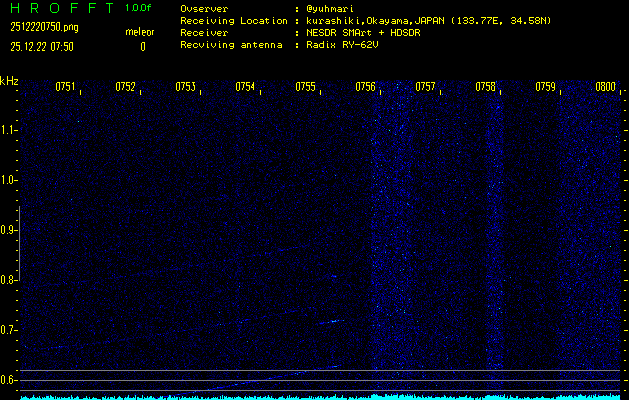Click the 0.7 kHz axis label

point(8,330)
